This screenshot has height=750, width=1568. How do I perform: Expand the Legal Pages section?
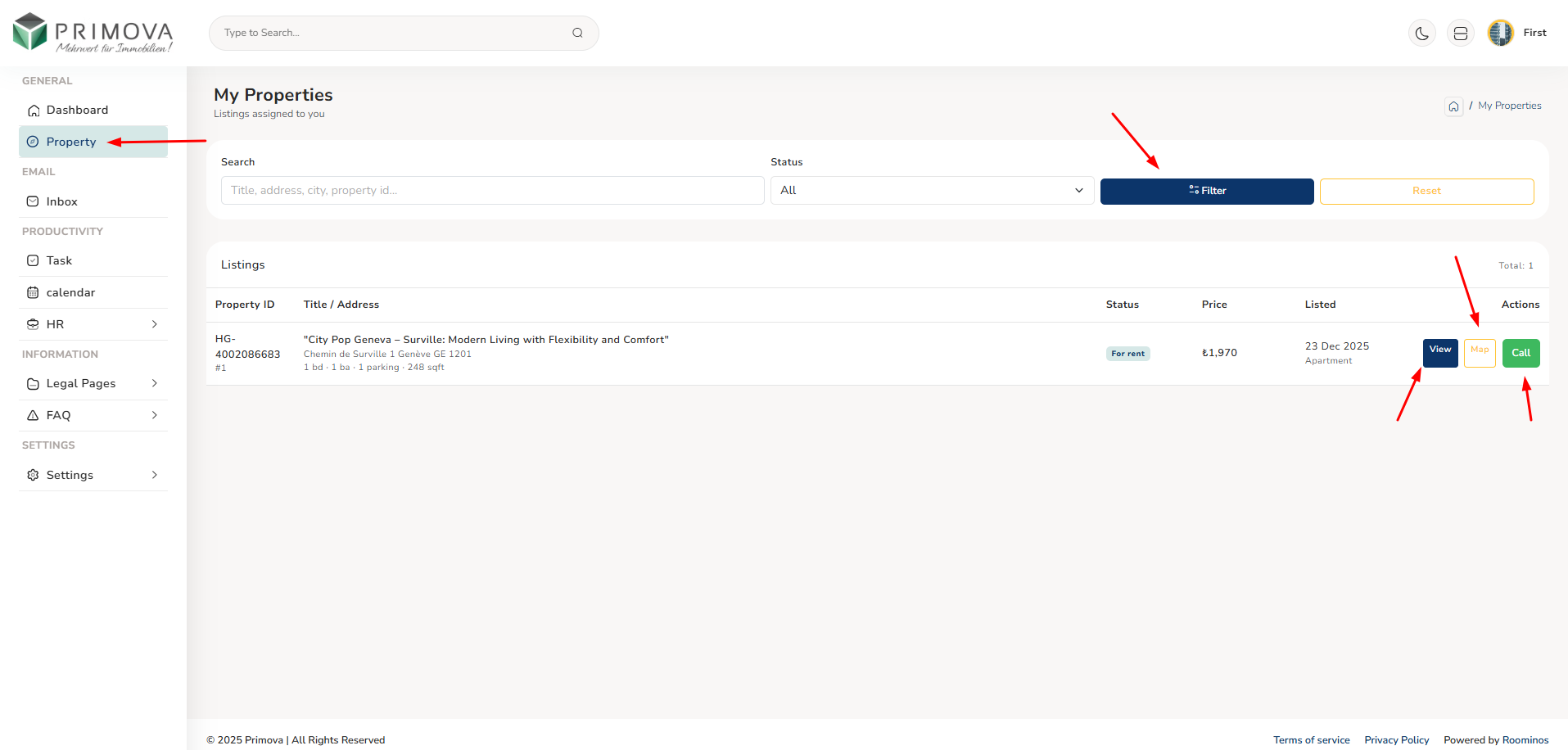click(x=93, y=384)
